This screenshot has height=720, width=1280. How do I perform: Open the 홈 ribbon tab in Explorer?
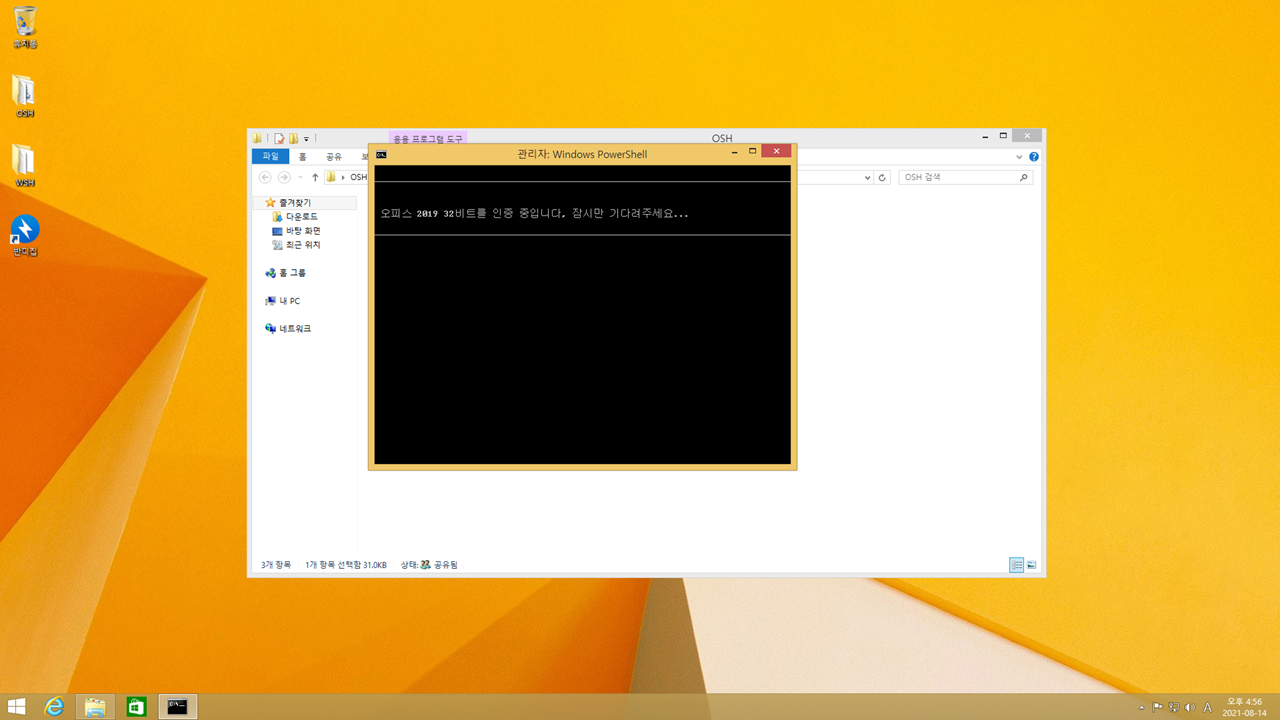click(303, 157)
